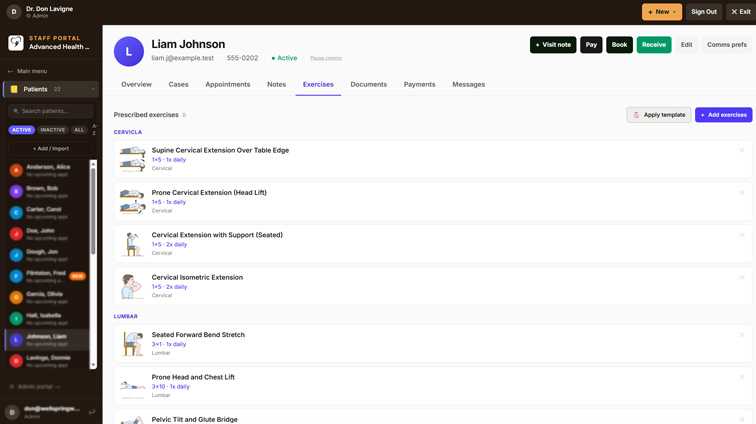Click the Apply template button

click(x=659, y=115)
